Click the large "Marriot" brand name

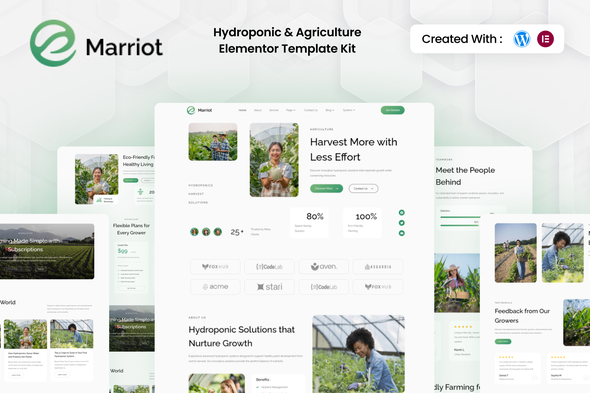pyautogui.click(x=124, y=47)
